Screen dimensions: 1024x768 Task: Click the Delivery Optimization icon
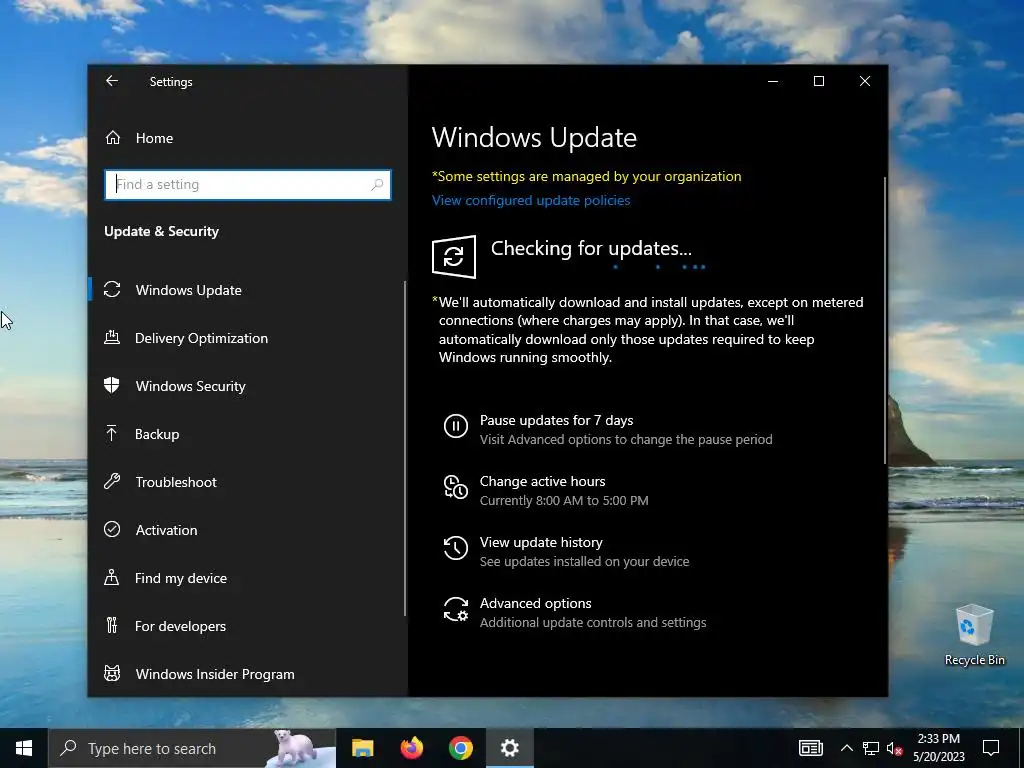click(x=112, y=338)
